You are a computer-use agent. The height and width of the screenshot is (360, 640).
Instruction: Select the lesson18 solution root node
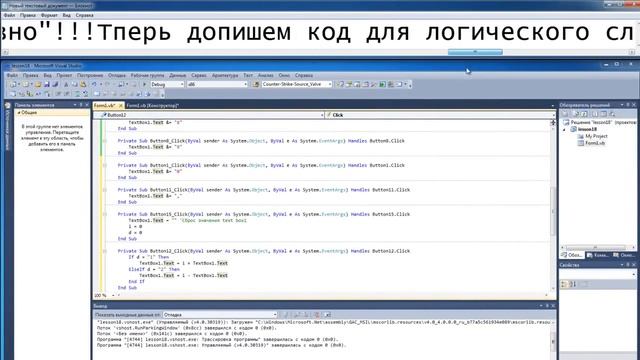click(x=600, y=122)
